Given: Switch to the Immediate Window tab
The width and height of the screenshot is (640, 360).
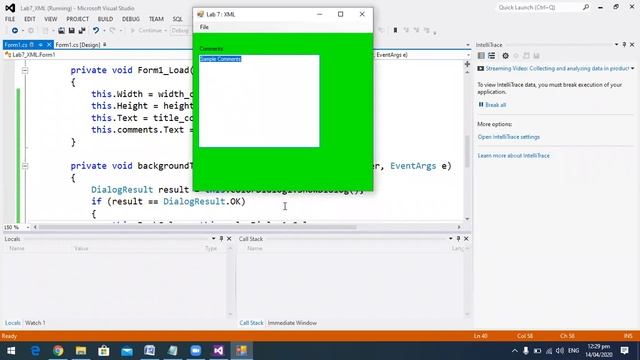Looking at the screenshot, I should pos(292,323).
